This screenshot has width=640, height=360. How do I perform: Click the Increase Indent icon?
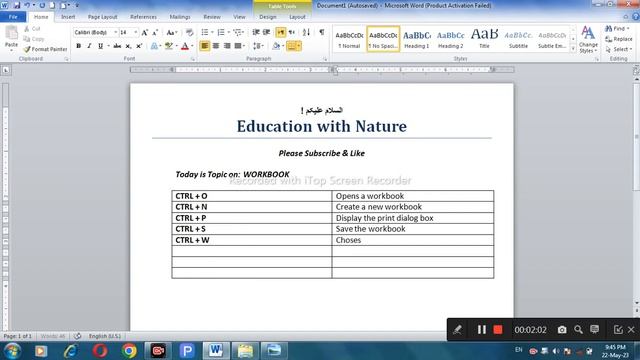click(267, 32)
